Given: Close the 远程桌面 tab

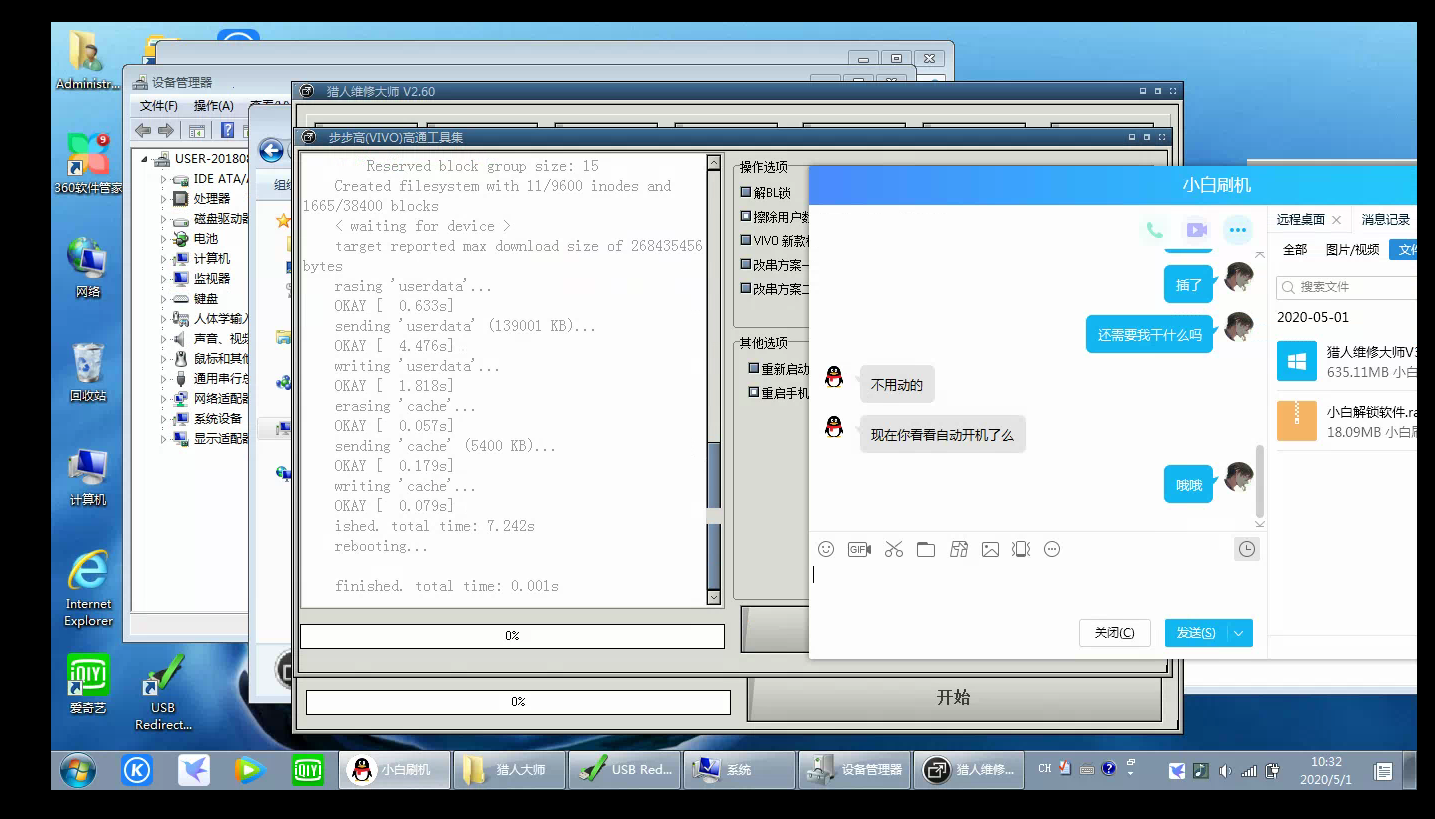Looking at the screenshot, I should pos(1336,219).
